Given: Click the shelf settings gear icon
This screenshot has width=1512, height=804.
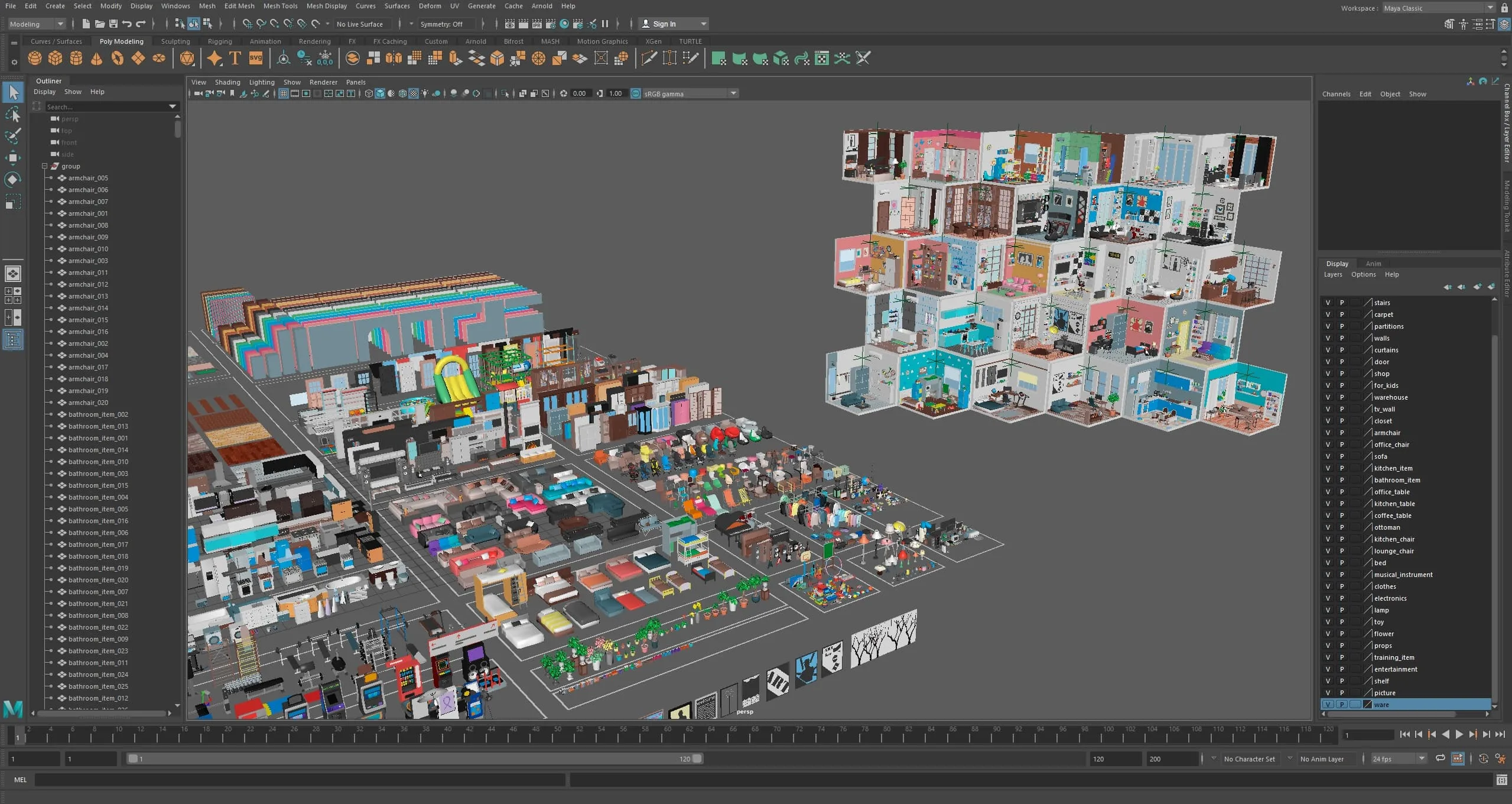Looking at the screenshot, I should pyautogui.click(x=14, y=62).
